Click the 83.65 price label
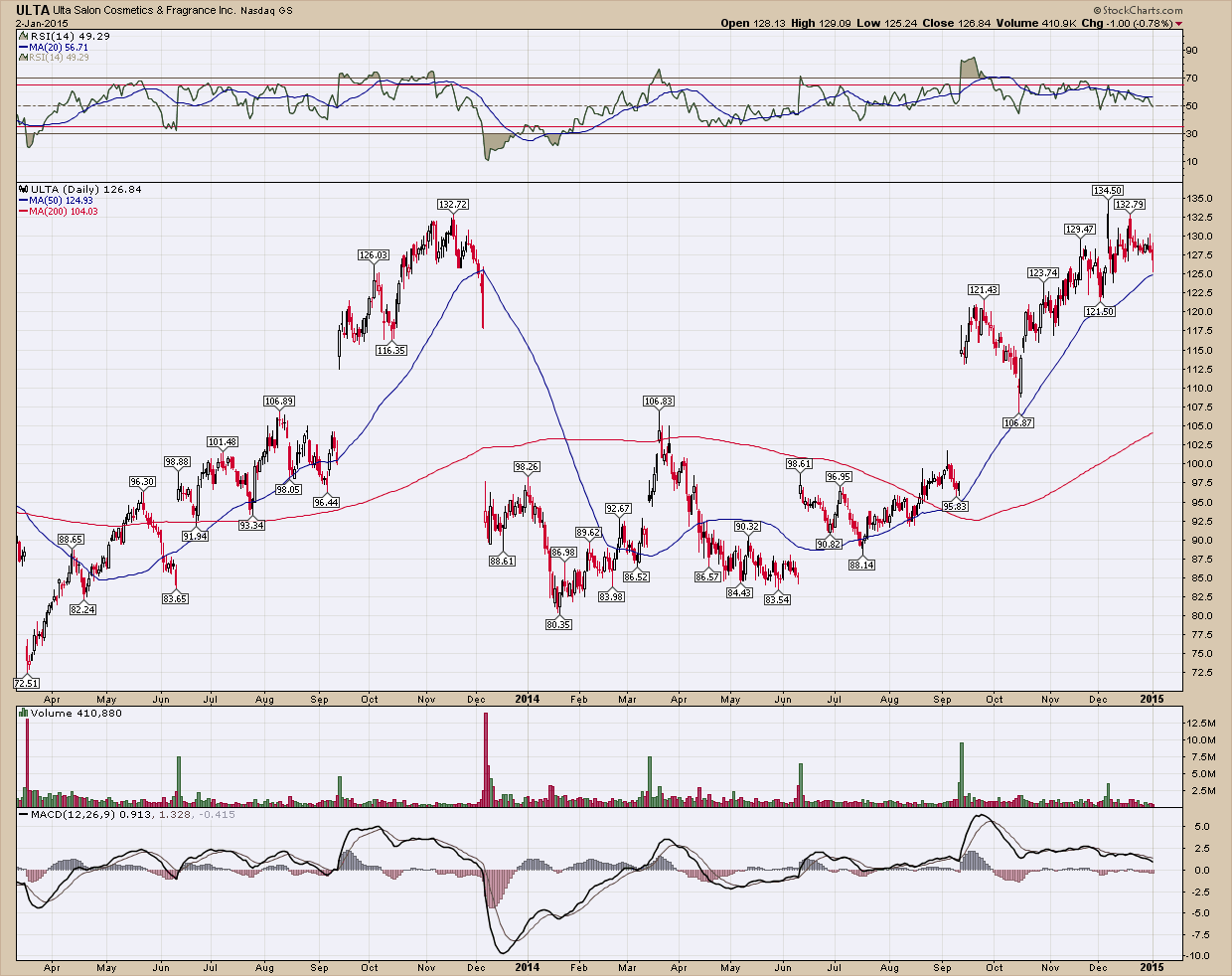The image size is (1232, 976). 175,598
